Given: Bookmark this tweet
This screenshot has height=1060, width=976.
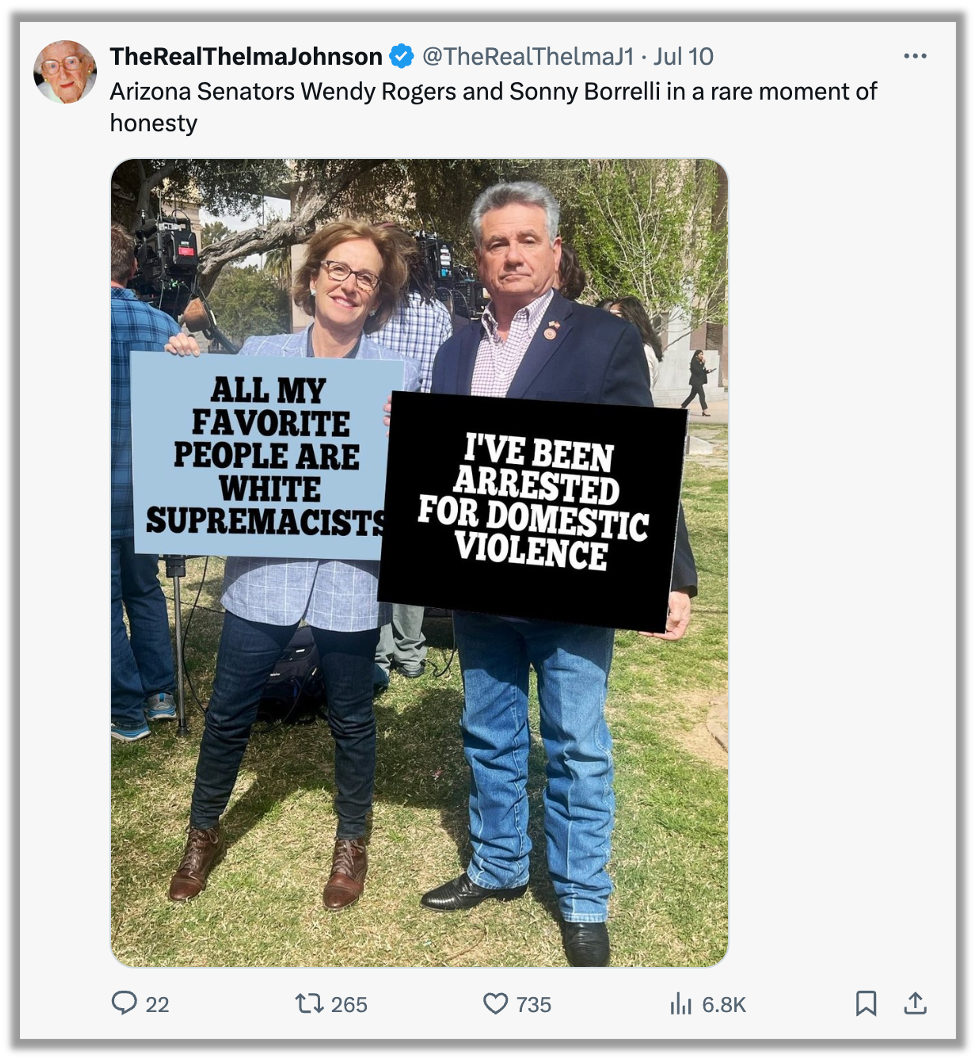Looking at the screenshot, I should (x=866, y=1004).
